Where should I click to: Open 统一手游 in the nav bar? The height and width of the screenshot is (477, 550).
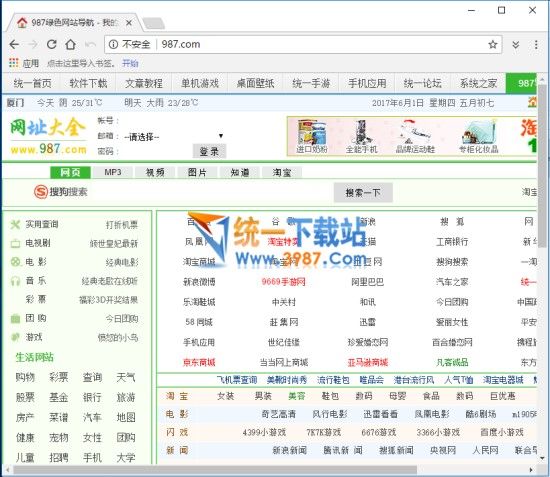[311, 83]
